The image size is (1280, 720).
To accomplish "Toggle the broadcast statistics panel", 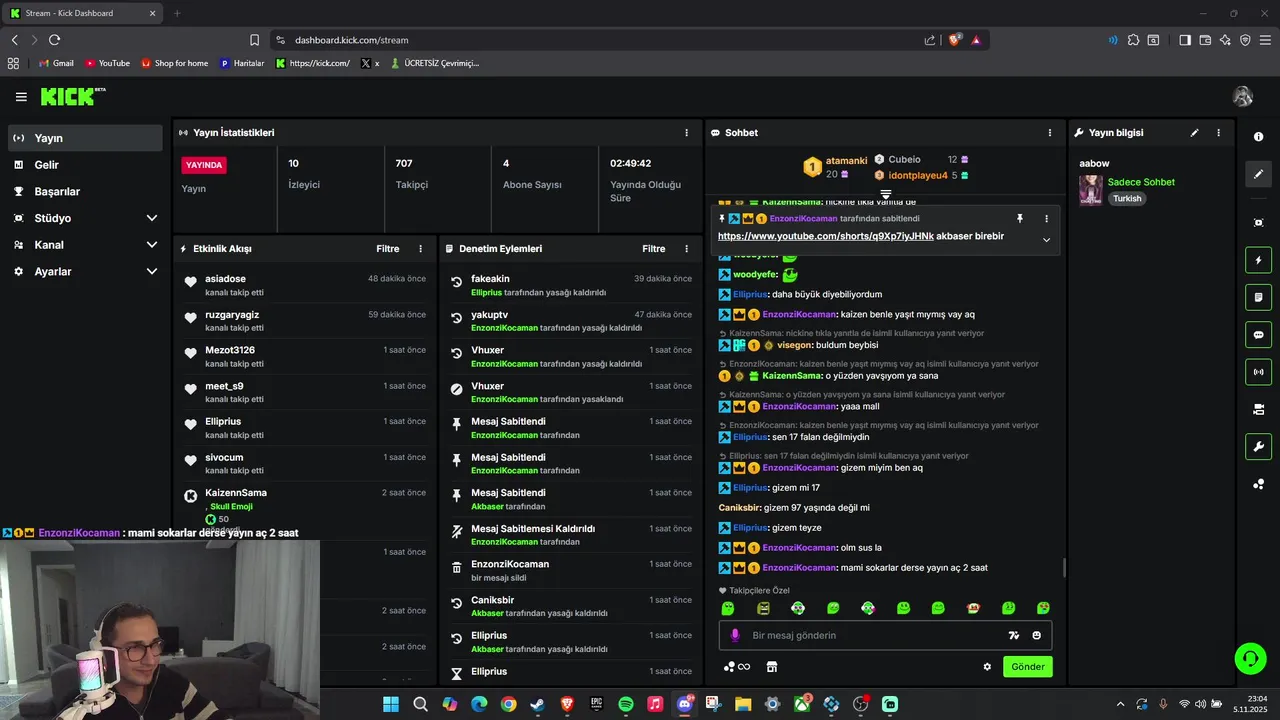I will pos(1258,372).
